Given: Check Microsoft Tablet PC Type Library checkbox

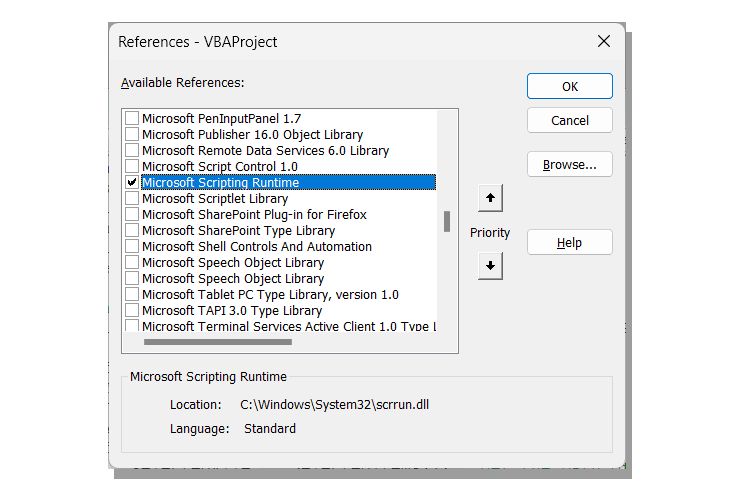Looking at the screenshot, I should click(x=132, y=294).
